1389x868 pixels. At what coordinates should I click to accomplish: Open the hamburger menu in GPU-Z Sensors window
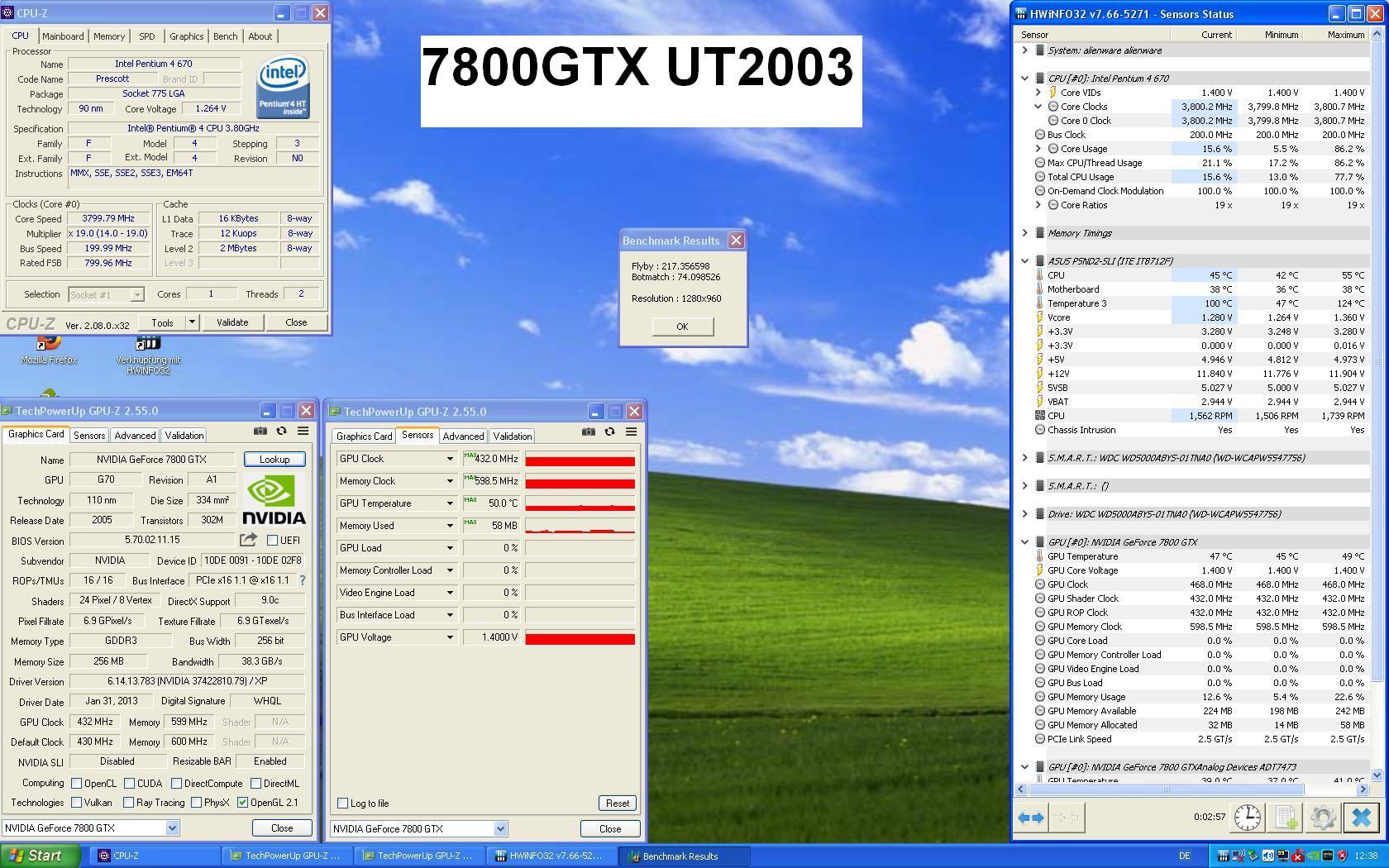(631, 432)
